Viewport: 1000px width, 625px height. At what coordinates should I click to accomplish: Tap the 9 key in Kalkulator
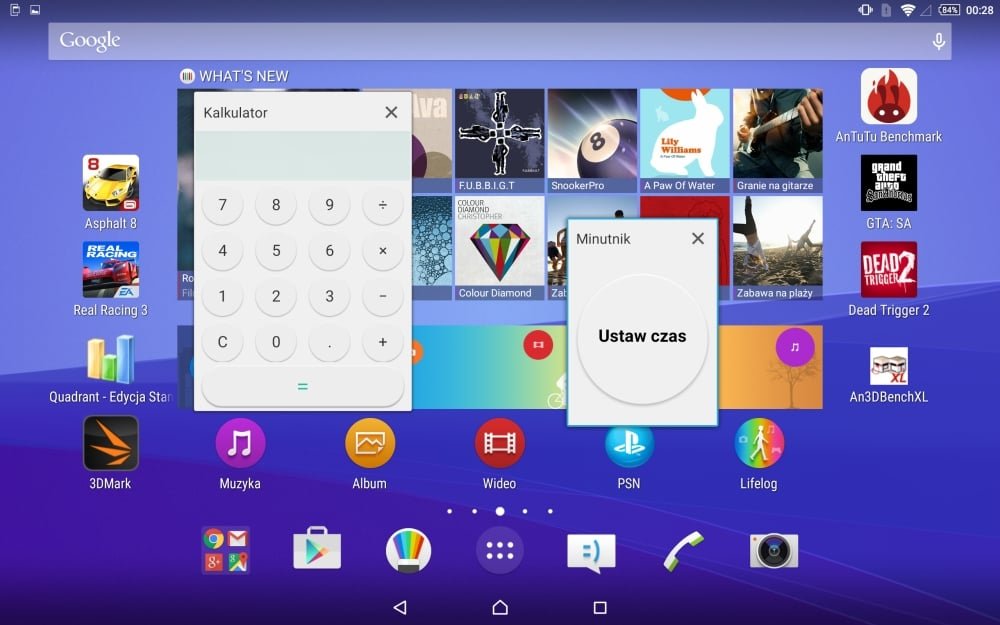330,205
